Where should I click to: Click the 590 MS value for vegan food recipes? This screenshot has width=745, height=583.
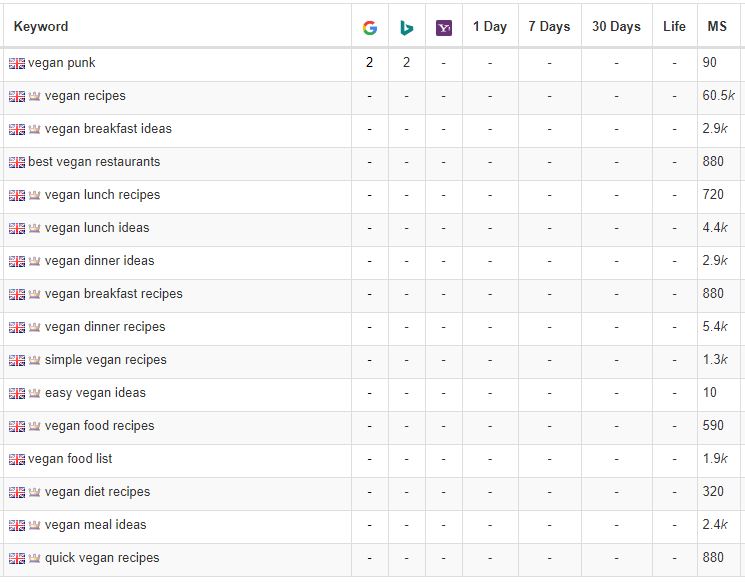(713, 426)
